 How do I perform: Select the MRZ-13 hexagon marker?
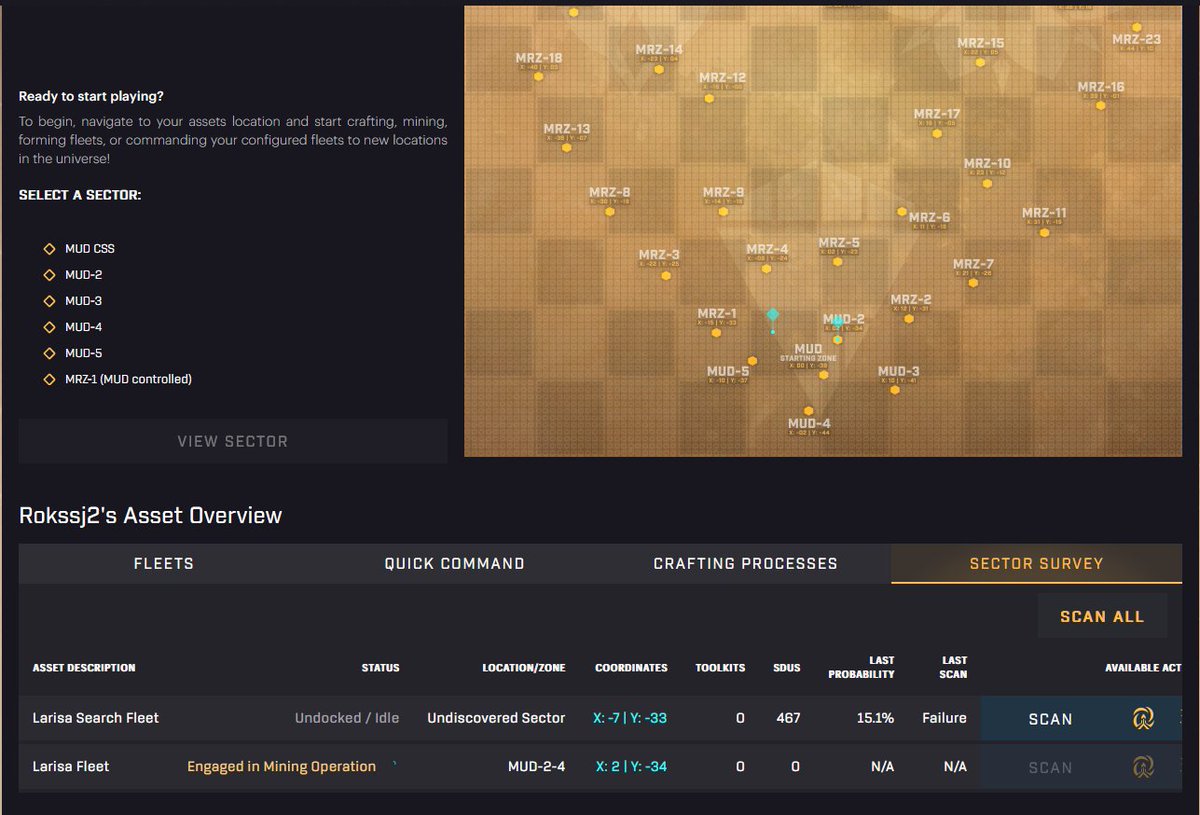(566, 148)
